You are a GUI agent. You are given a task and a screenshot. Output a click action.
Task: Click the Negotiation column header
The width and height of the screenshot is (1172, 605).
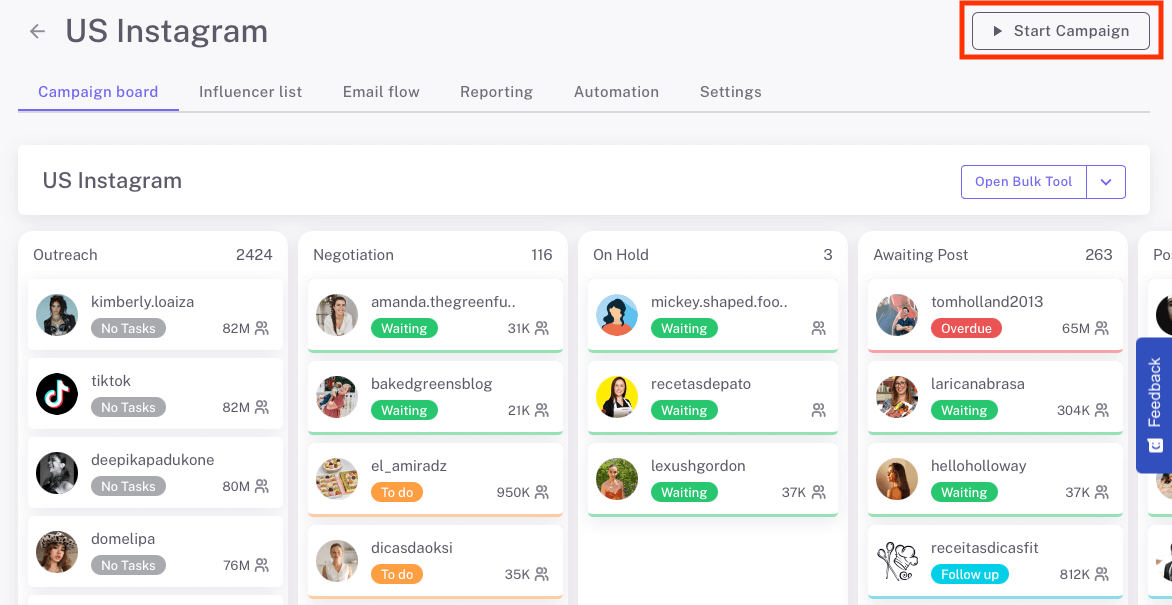point(354,254)
